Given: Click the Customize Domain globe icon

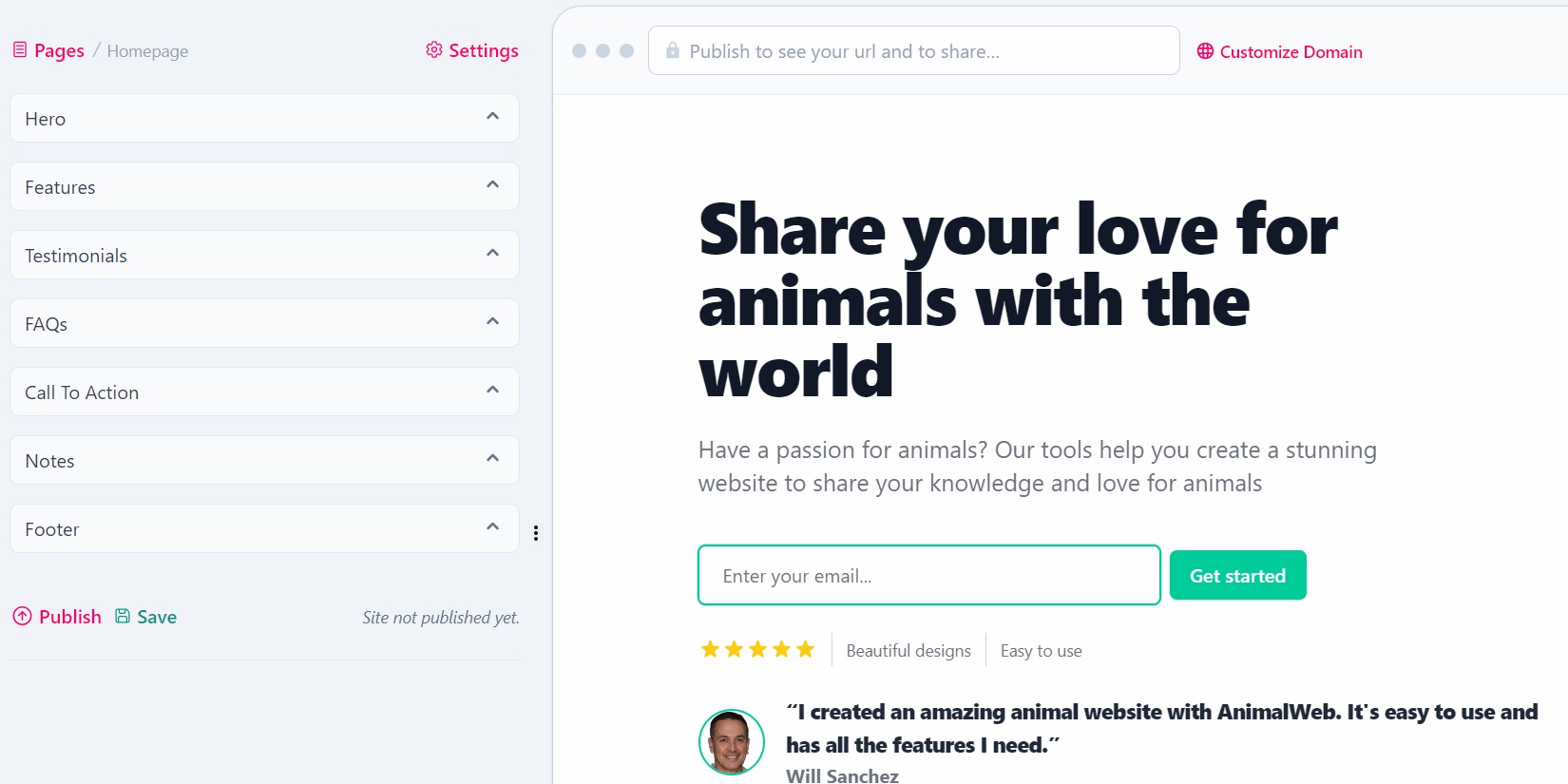Looking at the screenshot, I should click(x=1205, y=51).
